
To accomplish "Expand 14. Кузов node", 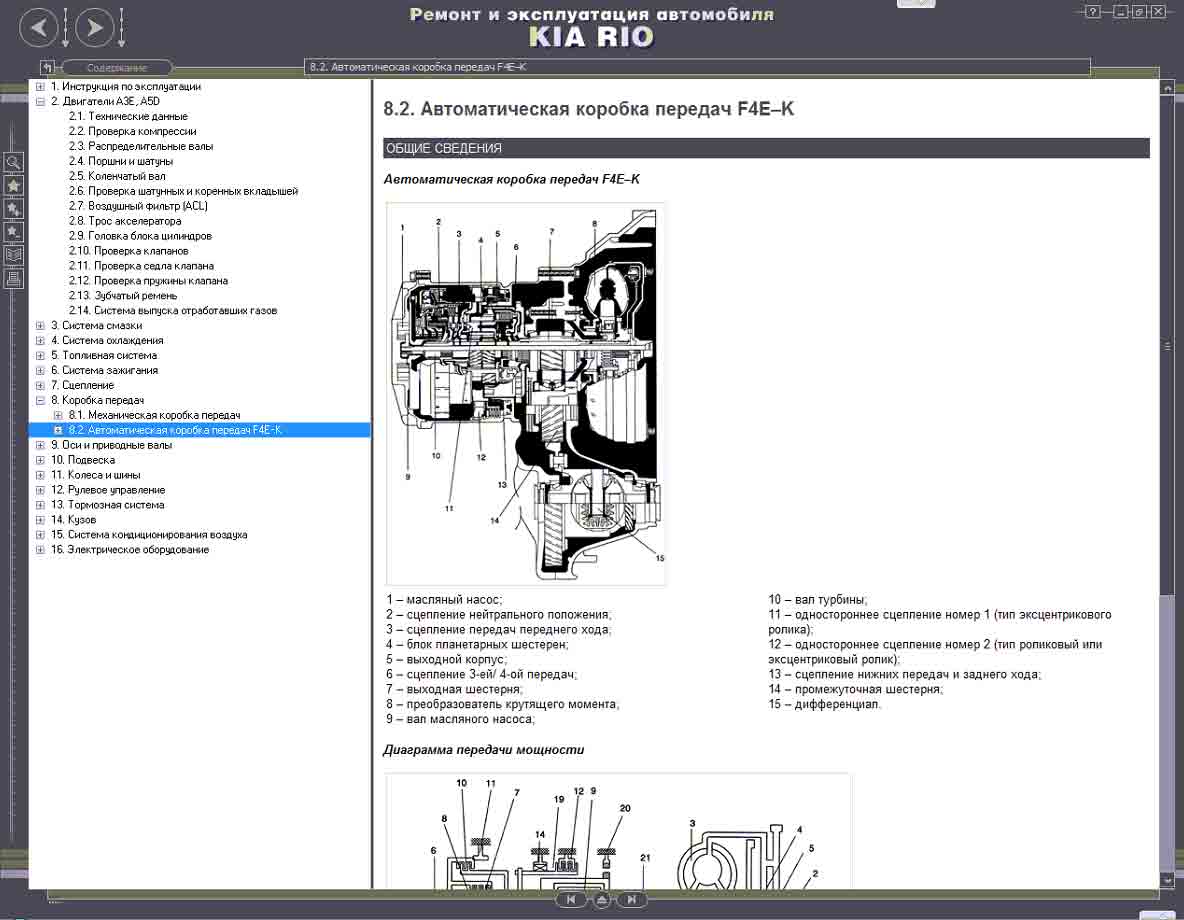I will click(x=40, y=520).
